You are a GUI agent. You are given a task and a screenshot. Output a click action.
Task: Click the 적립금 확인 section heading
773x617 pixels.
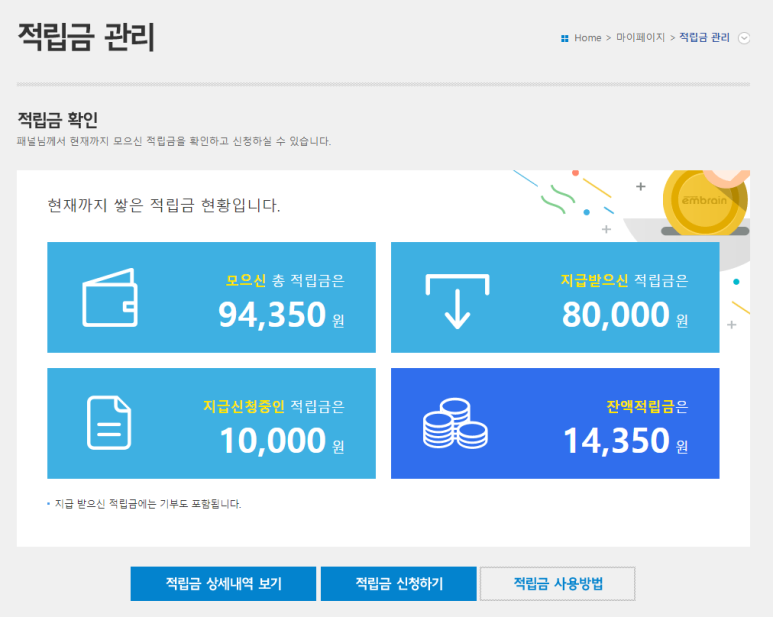pos(58,119)
